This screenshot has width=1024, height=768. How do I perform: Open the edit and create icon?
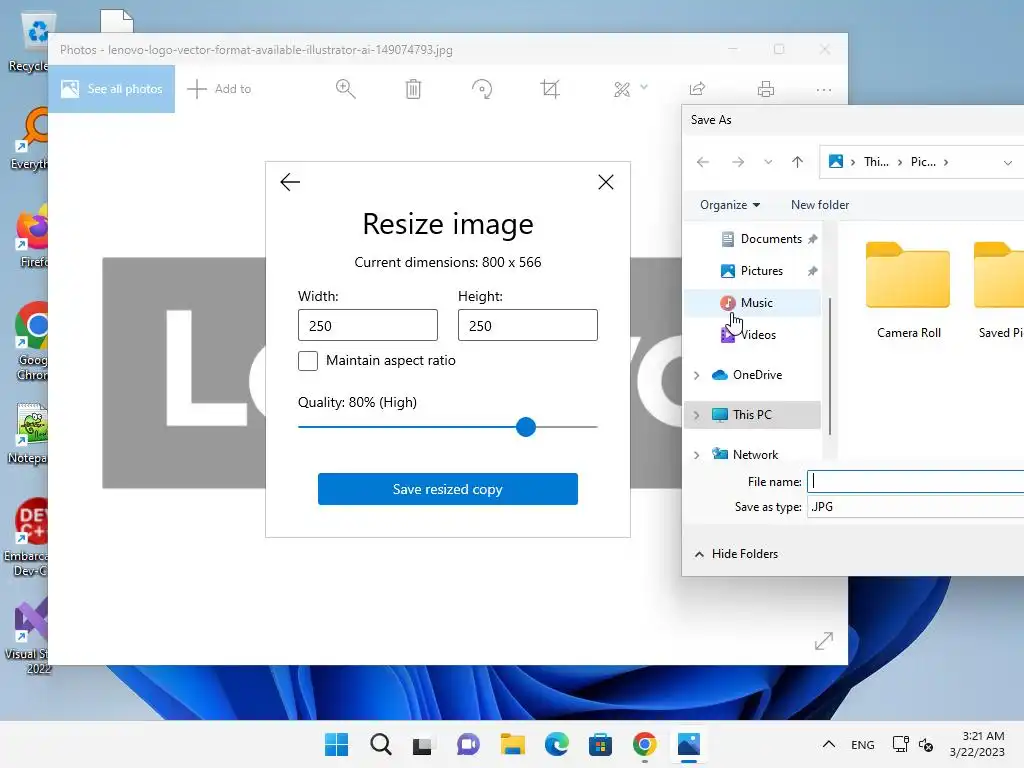point(622,89)
